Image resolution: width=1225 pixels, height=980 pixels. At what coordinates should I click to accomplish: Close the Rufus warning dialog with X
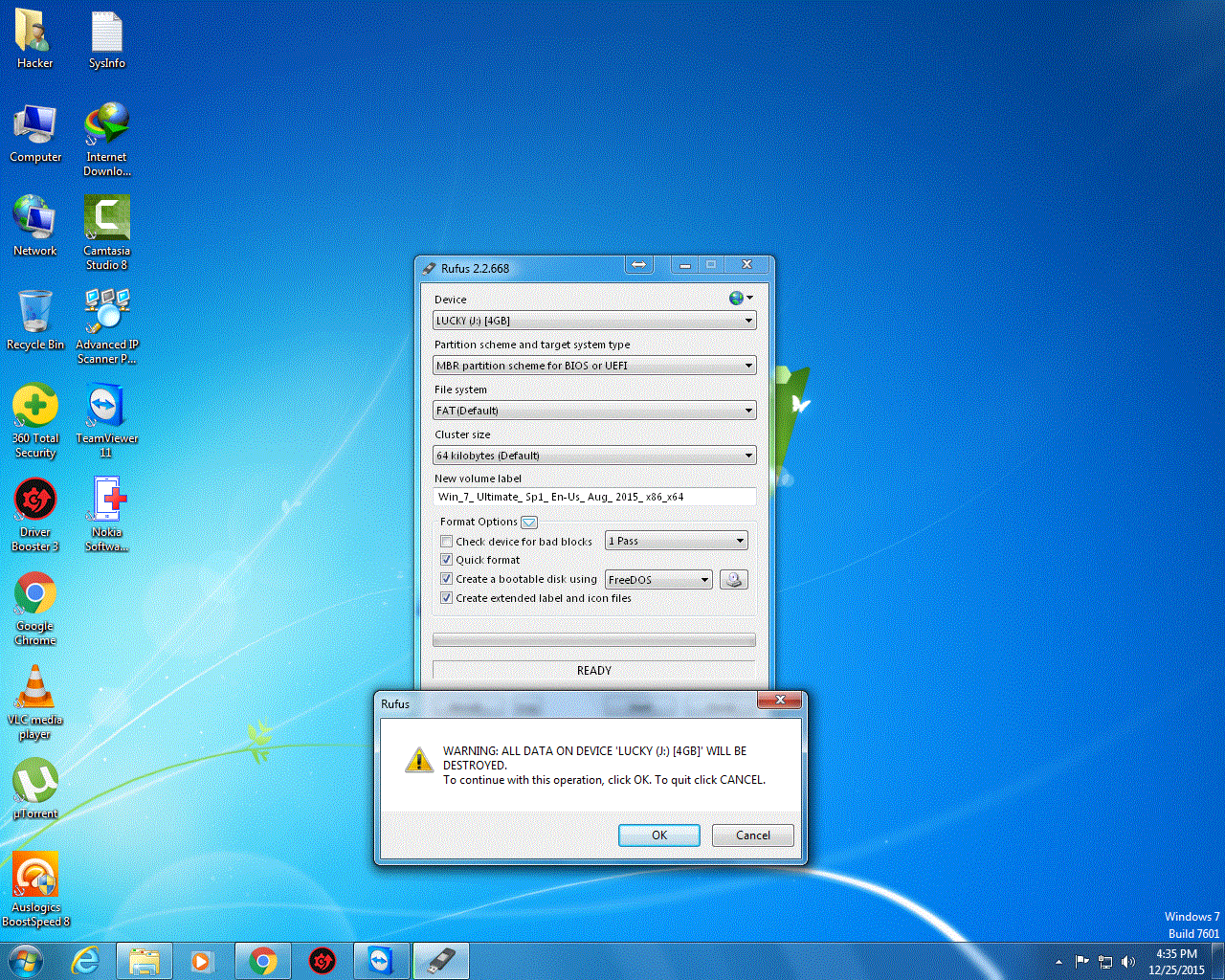tap(780, 701)
